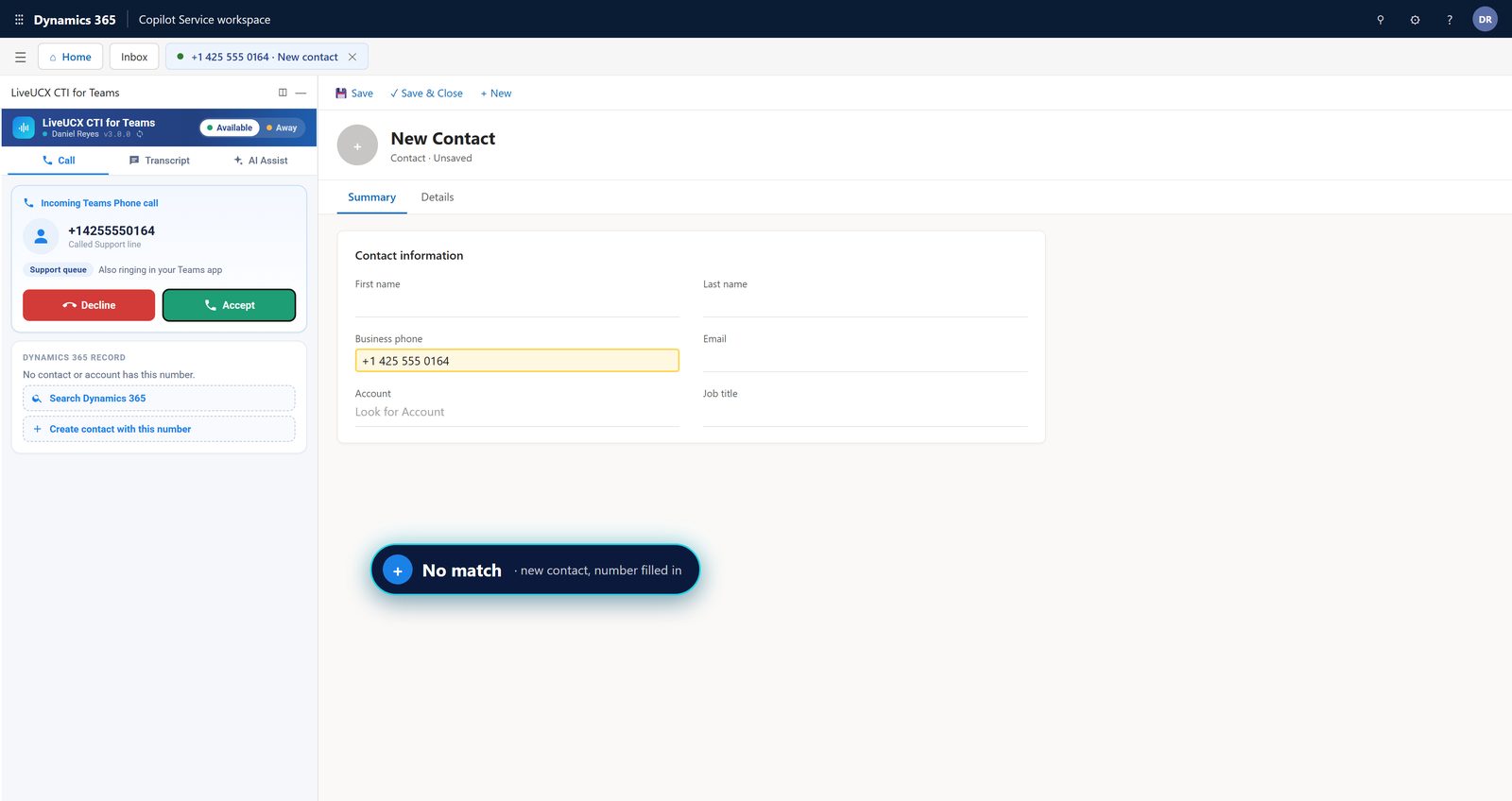The height and width of the screenshot is (801, 1512).
Task: Open the DR user profile avatar
Action: tap(1485, 19)
